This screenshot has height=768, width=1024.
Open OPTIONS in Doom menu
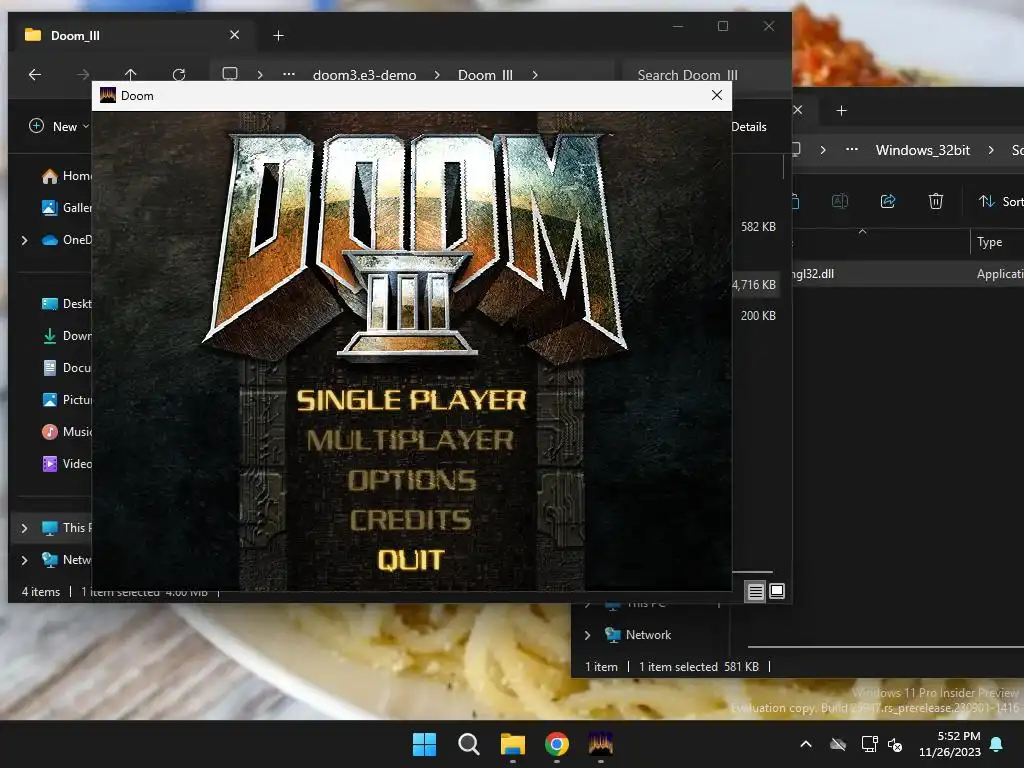click(x=411, y=480)
